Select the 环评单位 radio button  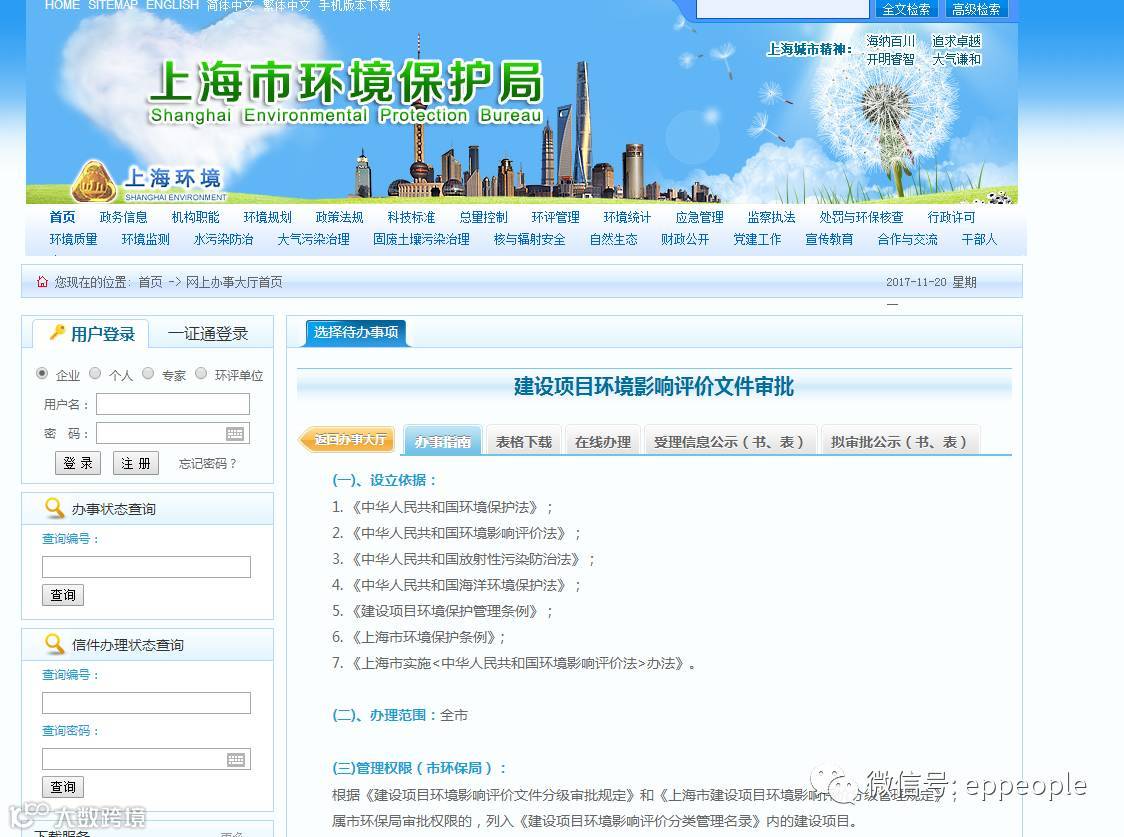coord(201,373)
